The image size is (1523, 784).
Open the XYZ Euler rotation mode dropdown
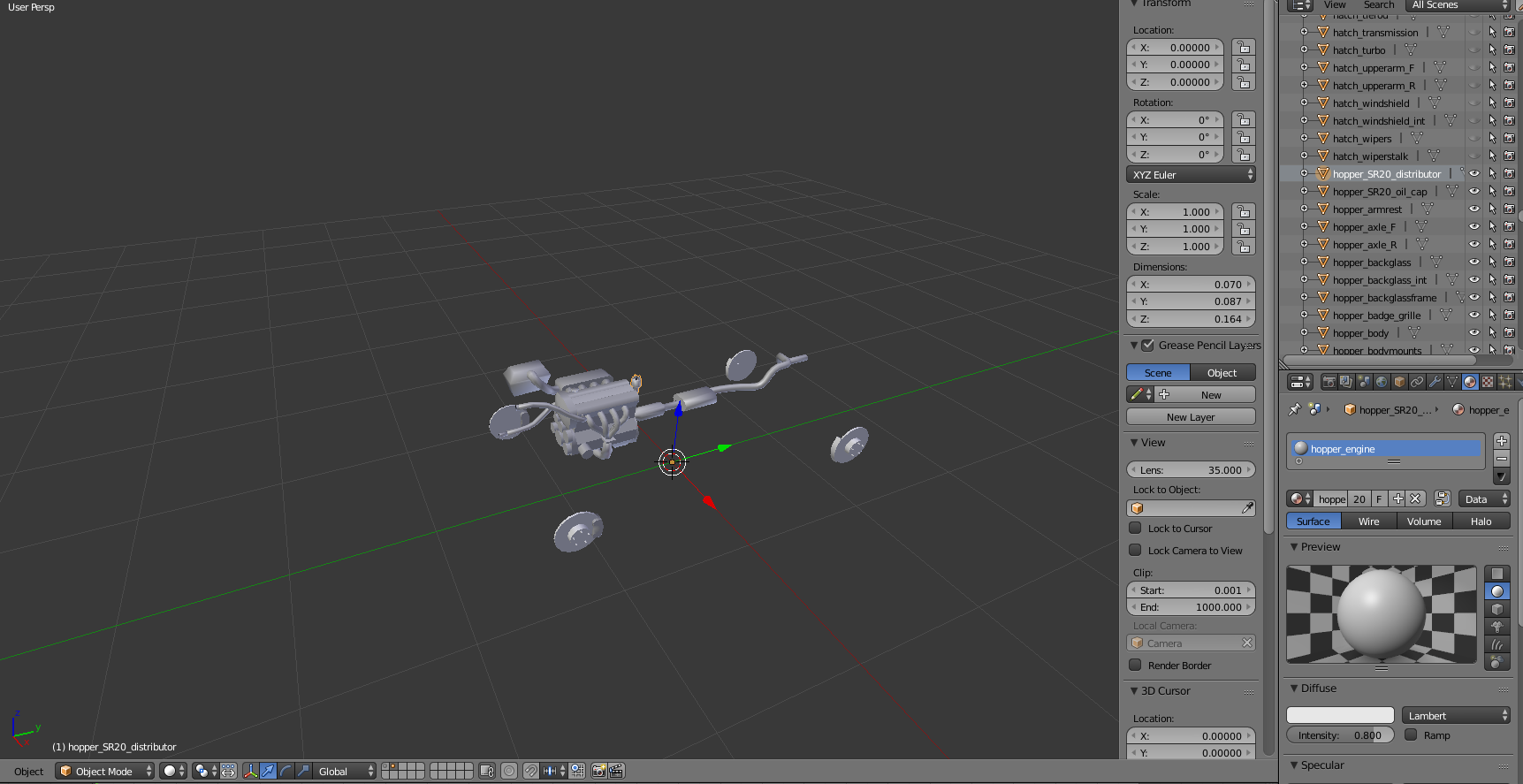point(1191,175)
